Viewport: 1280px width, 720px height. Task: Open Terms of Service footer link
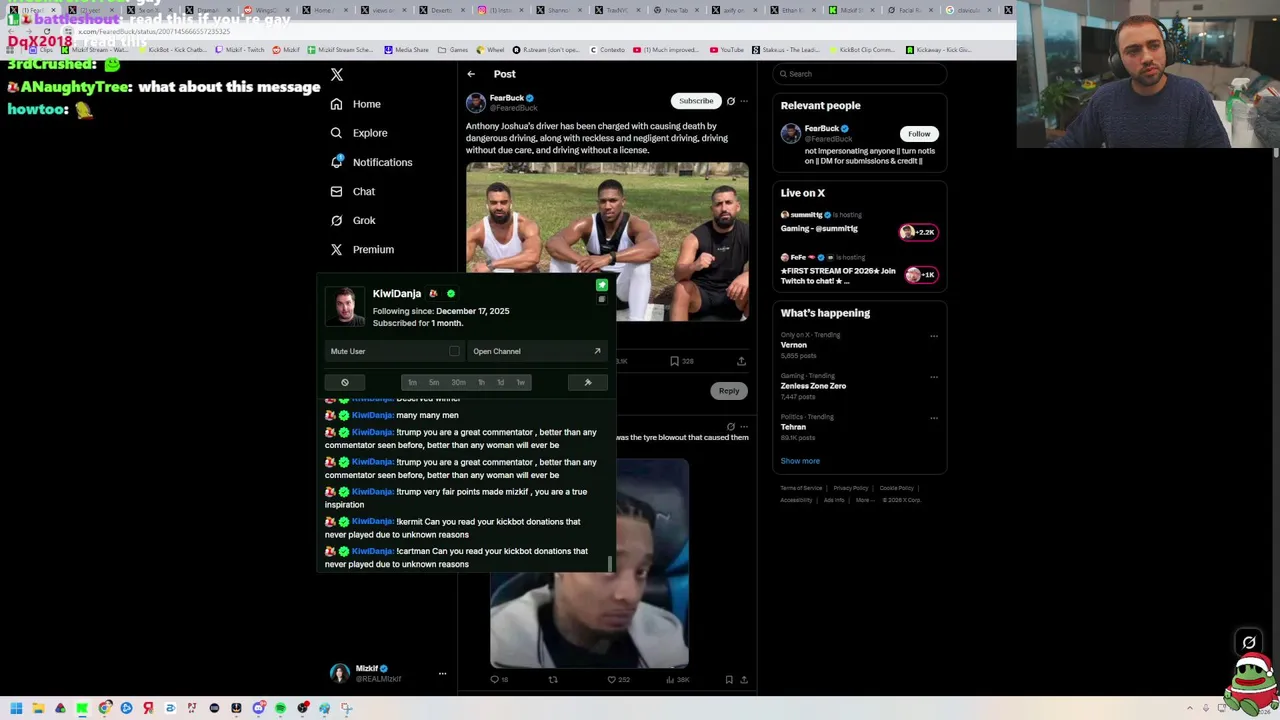coord(801,488)
